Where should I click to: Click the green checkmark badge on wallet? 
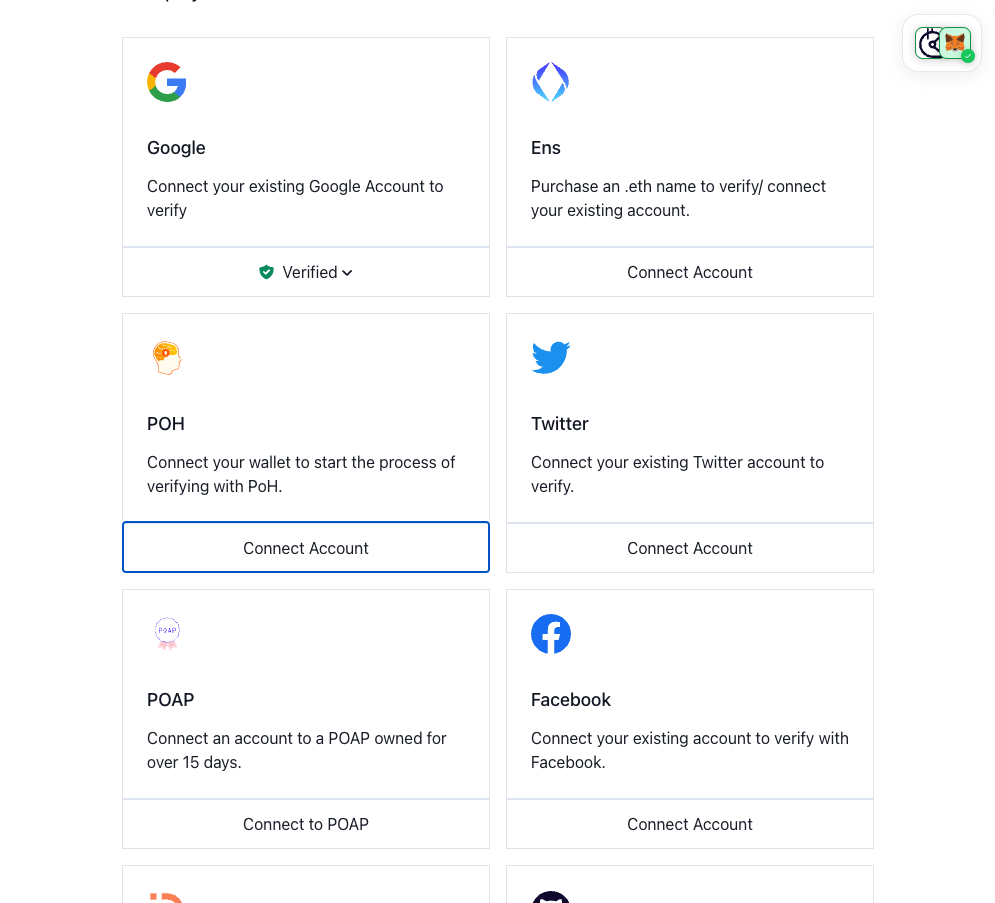(x=968, y=57)
